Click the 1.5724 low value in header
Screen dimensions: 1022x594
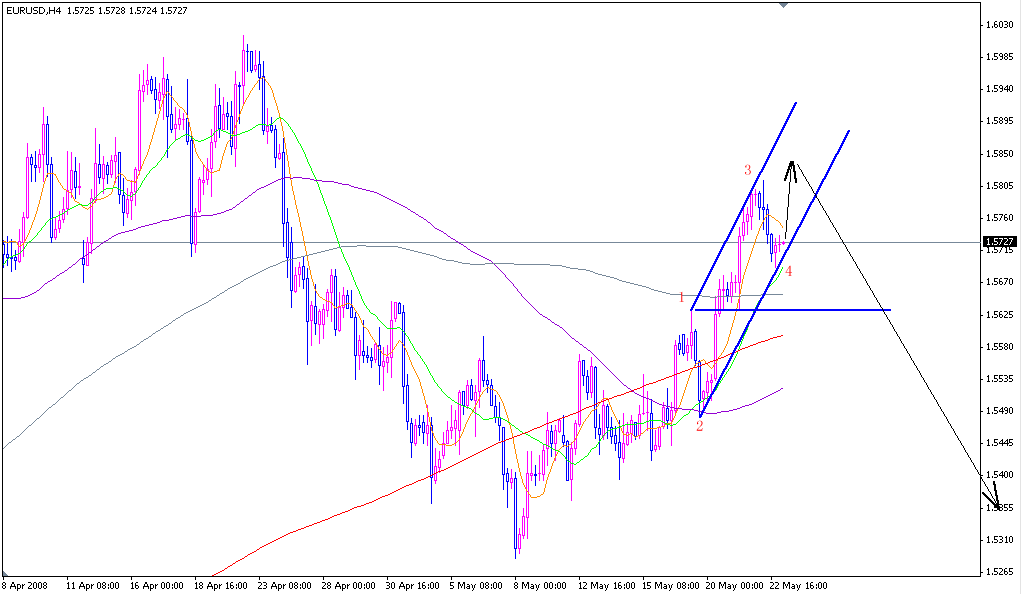click(x=142, y=10)
